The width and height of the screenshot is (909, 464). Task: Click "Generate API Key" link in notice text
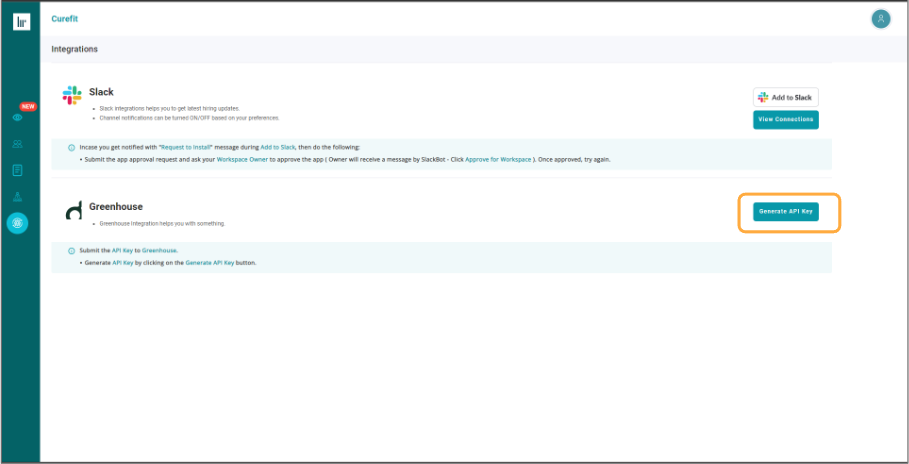pyautogui.click(x=210, y=263)
